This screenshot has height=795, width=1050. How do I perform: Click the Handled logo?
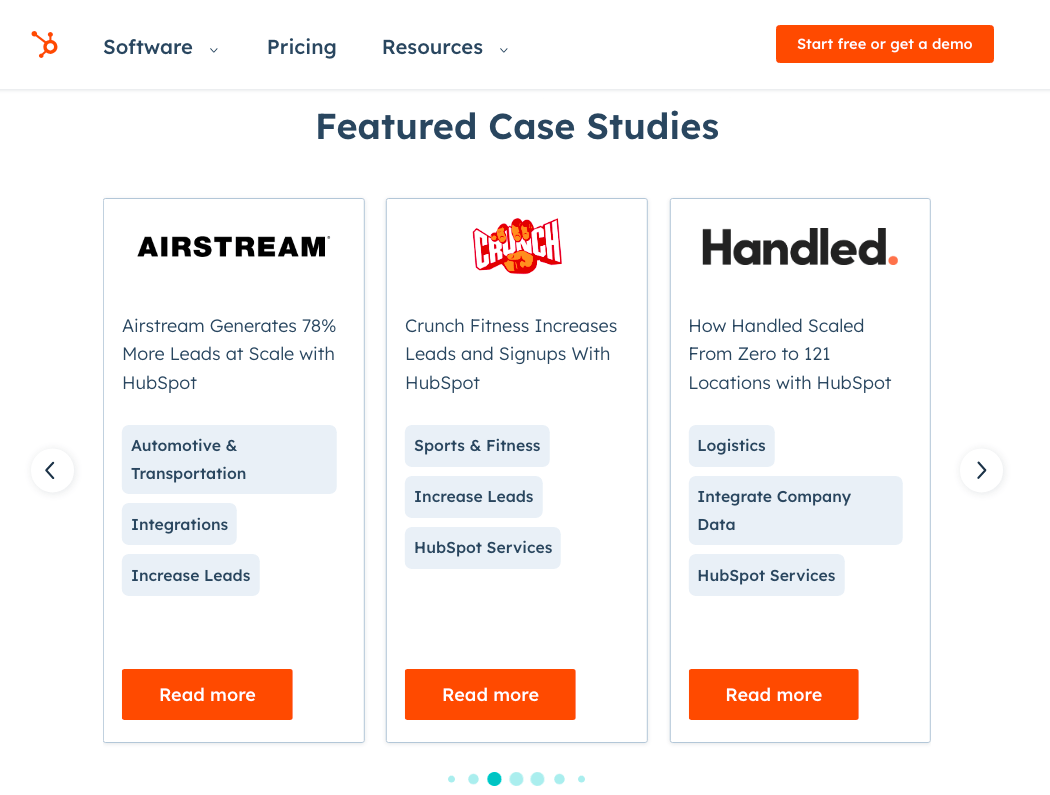click(x=800, y=247)
